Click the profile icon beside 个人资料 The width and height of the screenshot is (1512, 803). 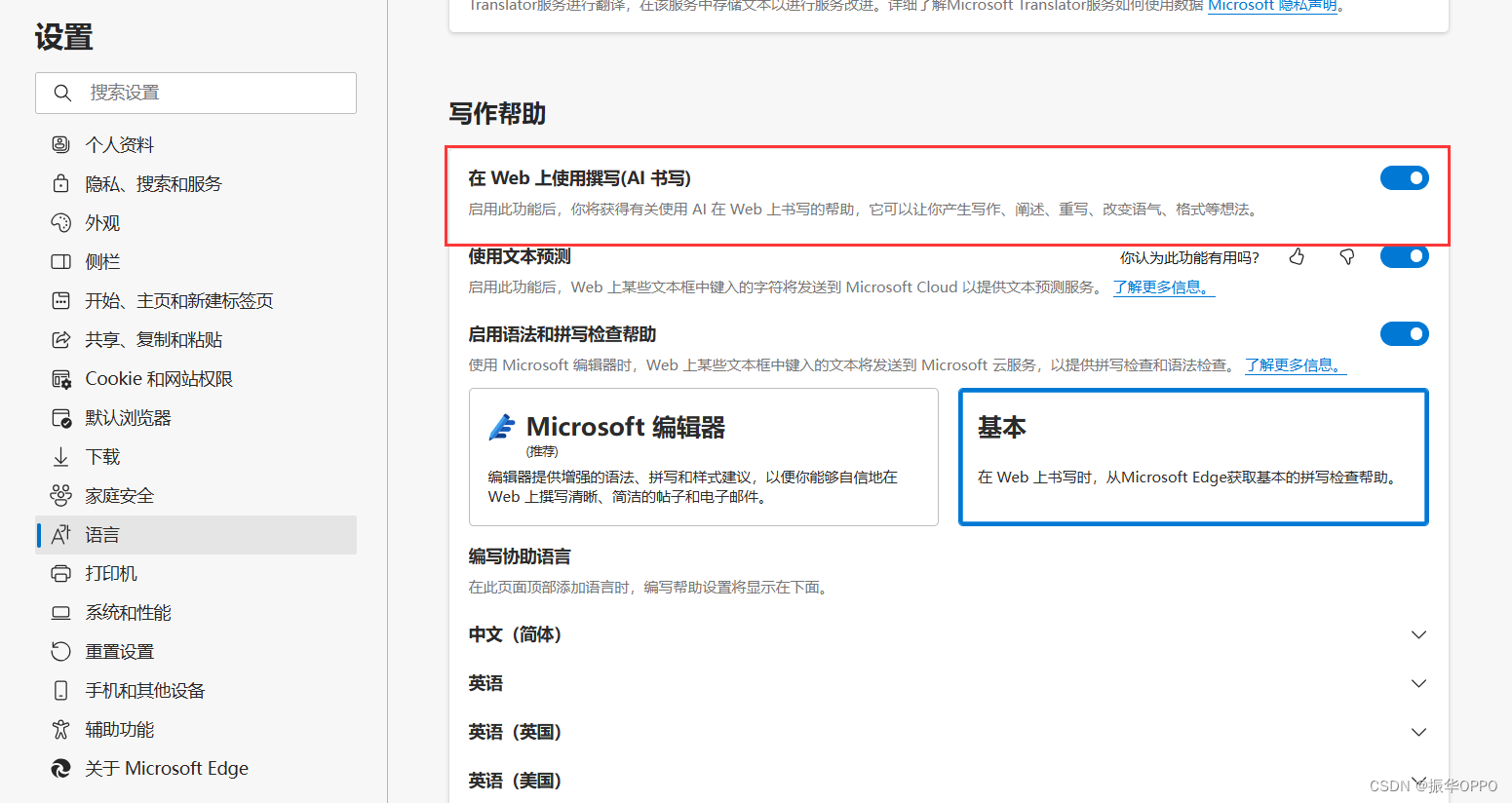tap(60, 144)
